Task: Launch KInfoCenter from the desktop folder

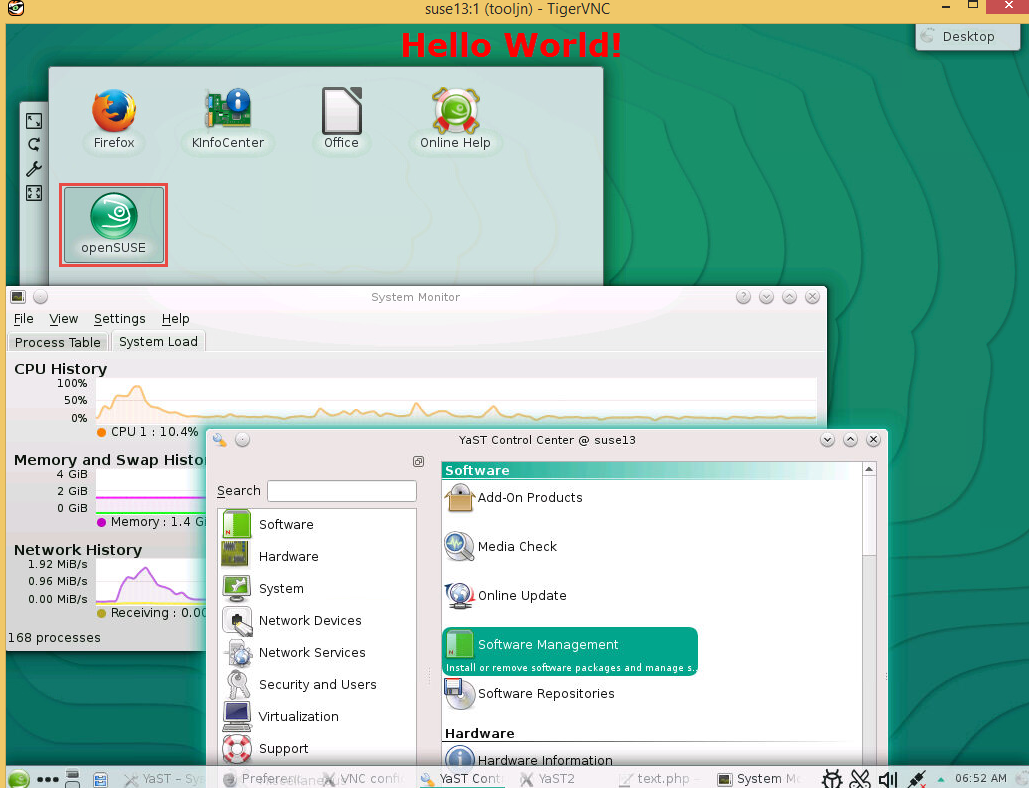Action: tap(228, 120)
